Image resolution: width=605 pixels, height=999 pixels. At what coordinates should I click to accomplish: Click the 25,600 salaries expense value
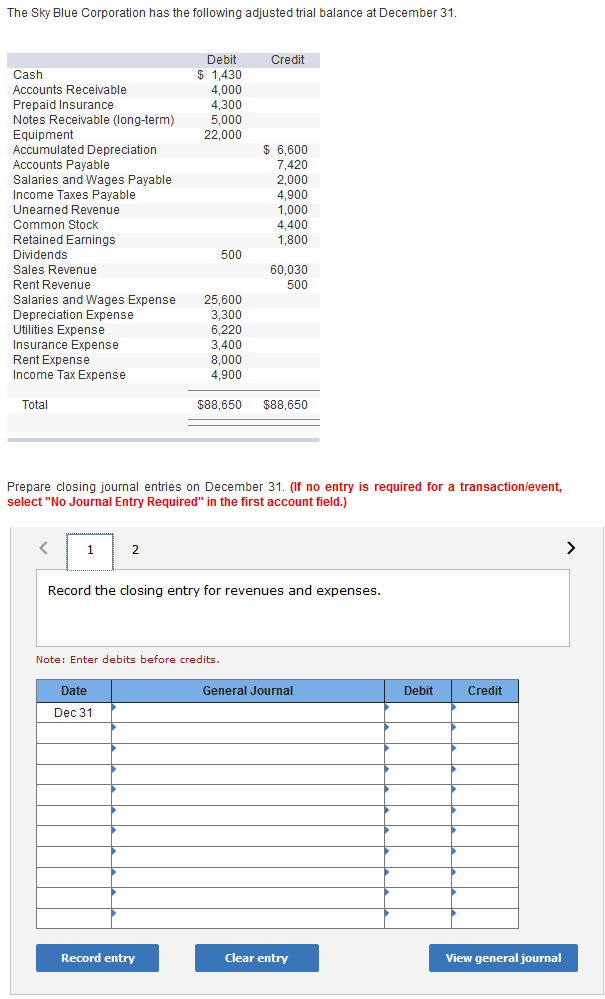[x=222, y=299]
